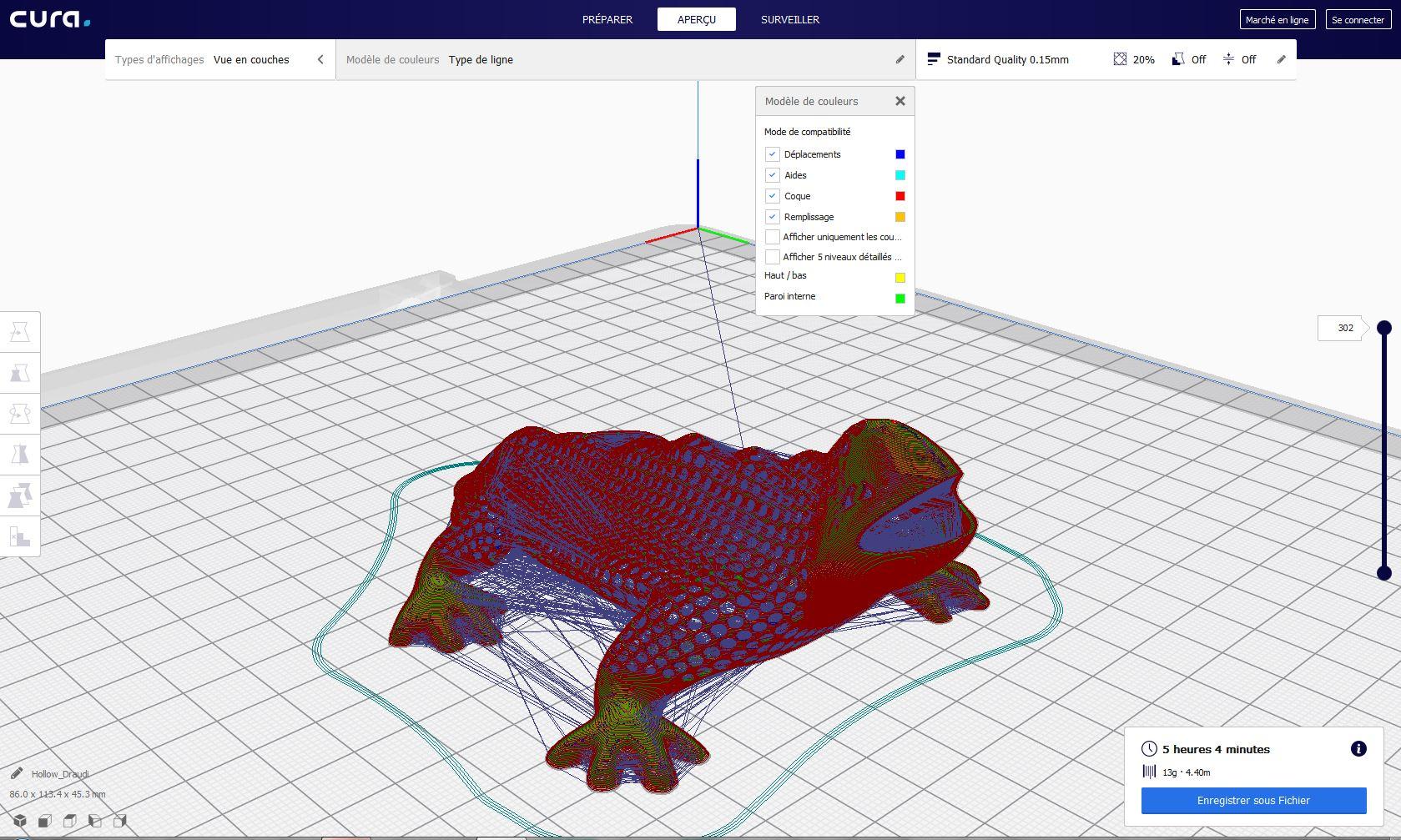Click the infill density icon beside 20%
Viewport: 1401px width, 840px height.
pyautogui.click(x=1120, y=59)
